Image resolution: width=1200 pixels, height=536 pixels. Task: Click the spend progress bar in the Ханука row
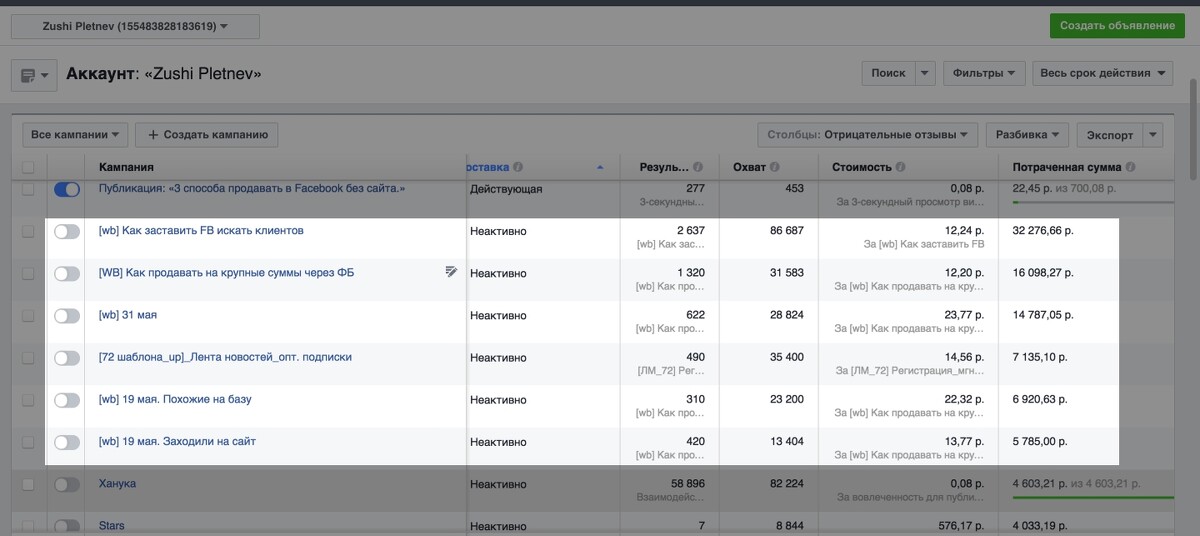point(1092,497)
